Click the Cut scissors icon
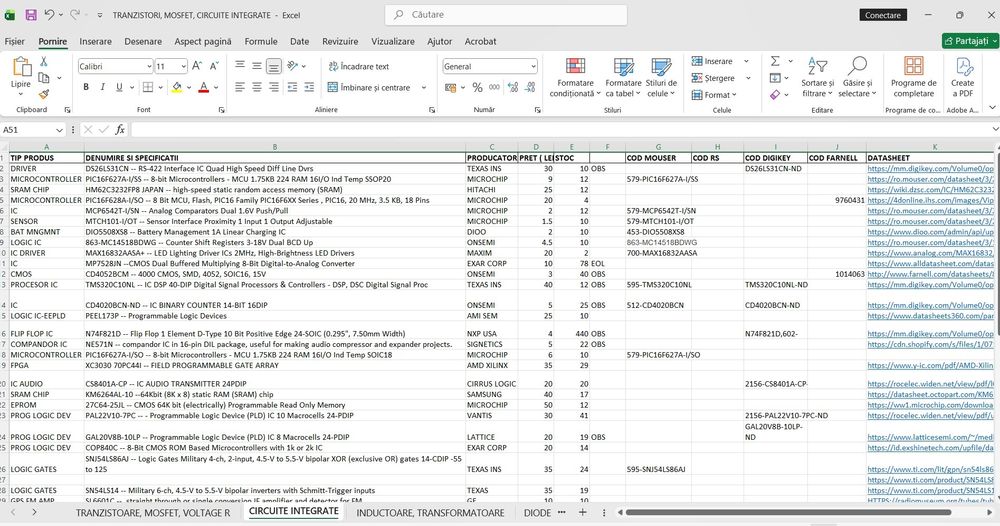The width and height of the screenshot is (1000, 526). point(43,61)
